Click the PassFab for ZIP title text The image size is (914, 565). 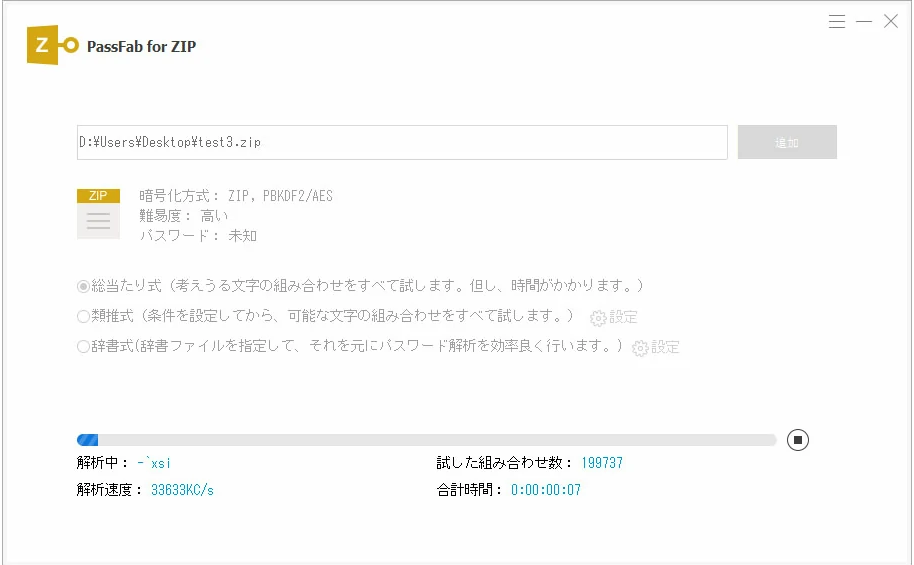(142, 47)
